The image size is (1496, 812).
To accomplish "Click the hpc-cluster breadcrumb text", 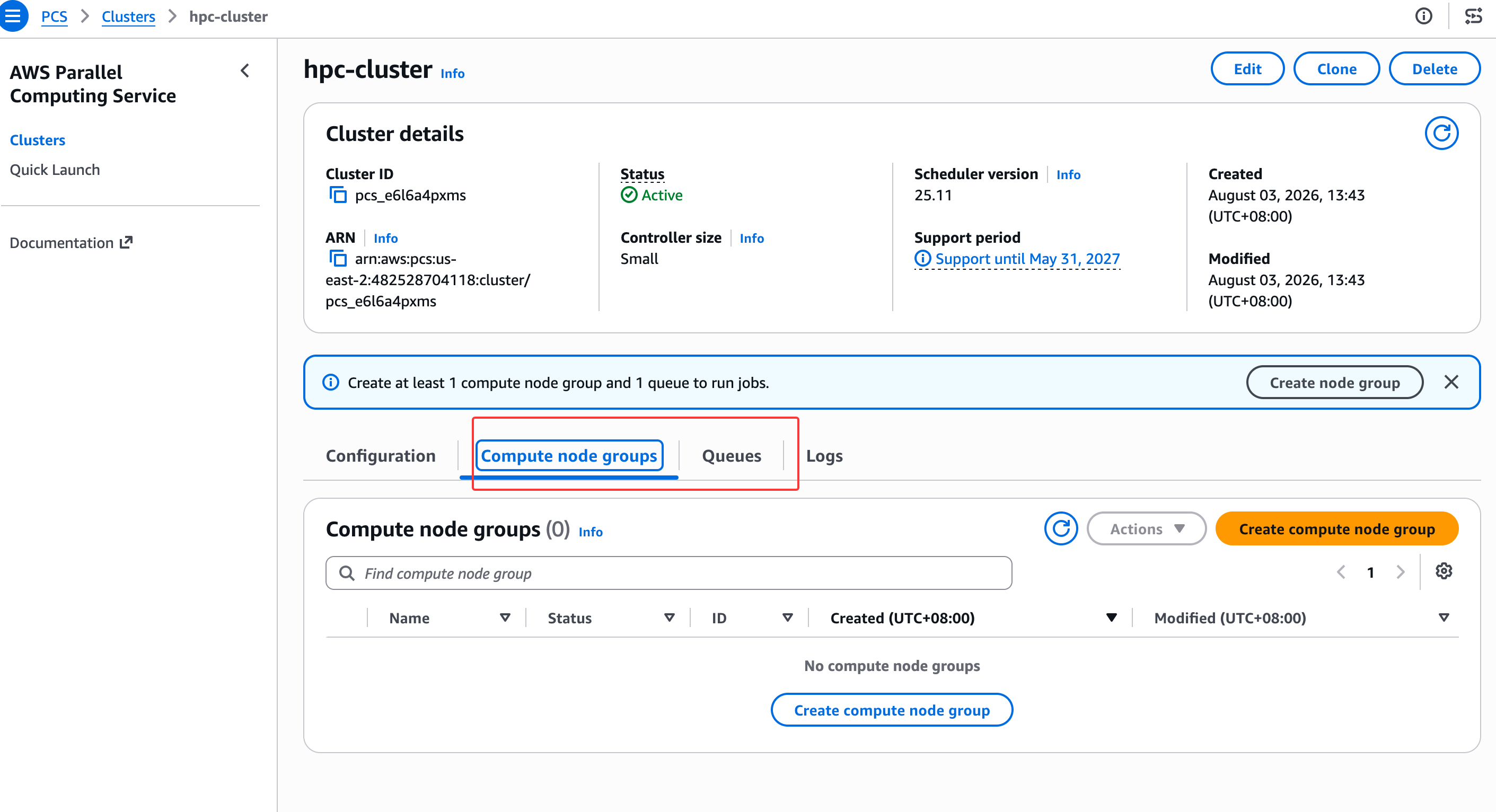I will tap(228, 16).
